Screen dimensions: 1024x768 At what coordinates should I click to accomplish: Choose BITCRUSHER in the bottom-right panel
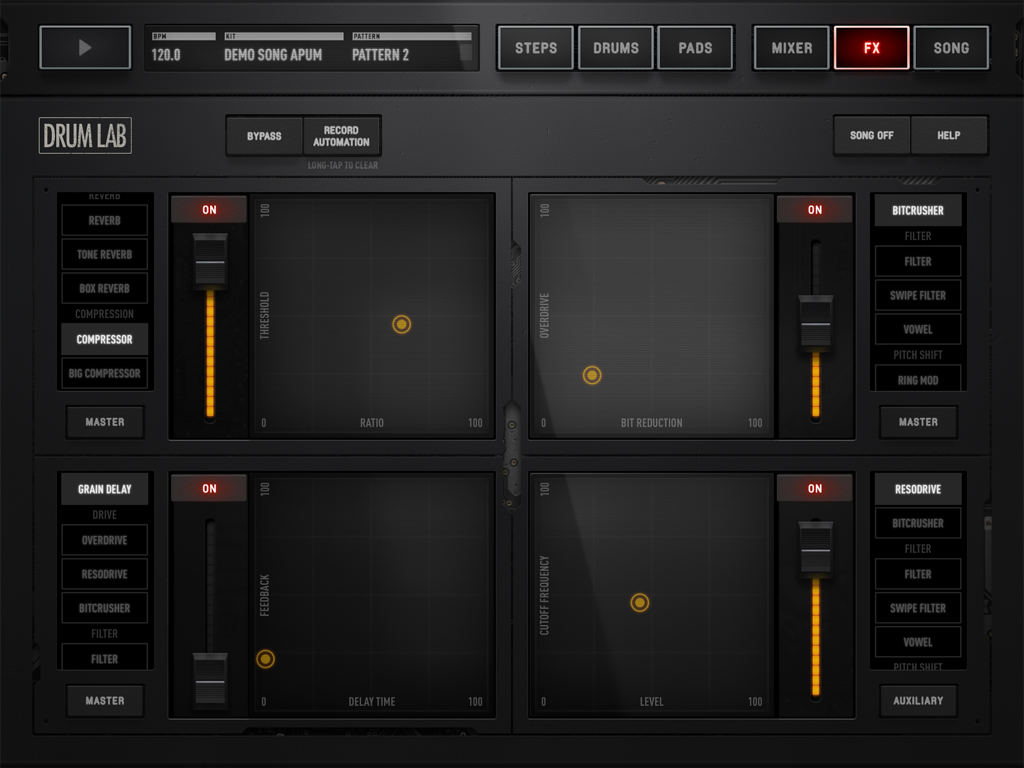point(917,523)
